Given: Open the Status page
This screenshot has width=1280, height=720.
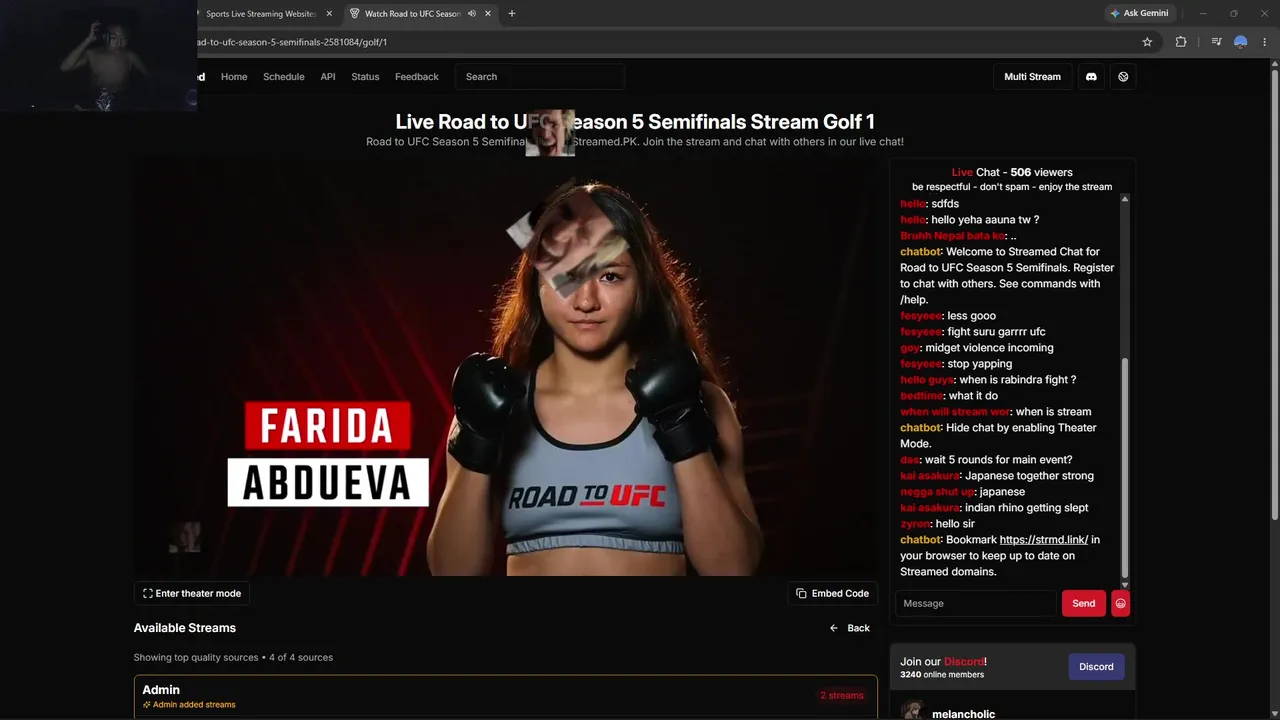Looking at the screenshot, I should point(365,77).
